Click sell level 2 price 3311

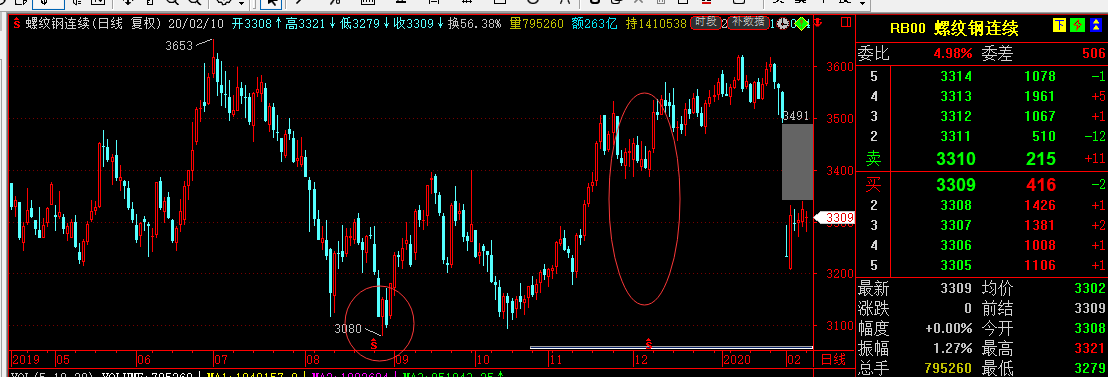tap(955, 136)
